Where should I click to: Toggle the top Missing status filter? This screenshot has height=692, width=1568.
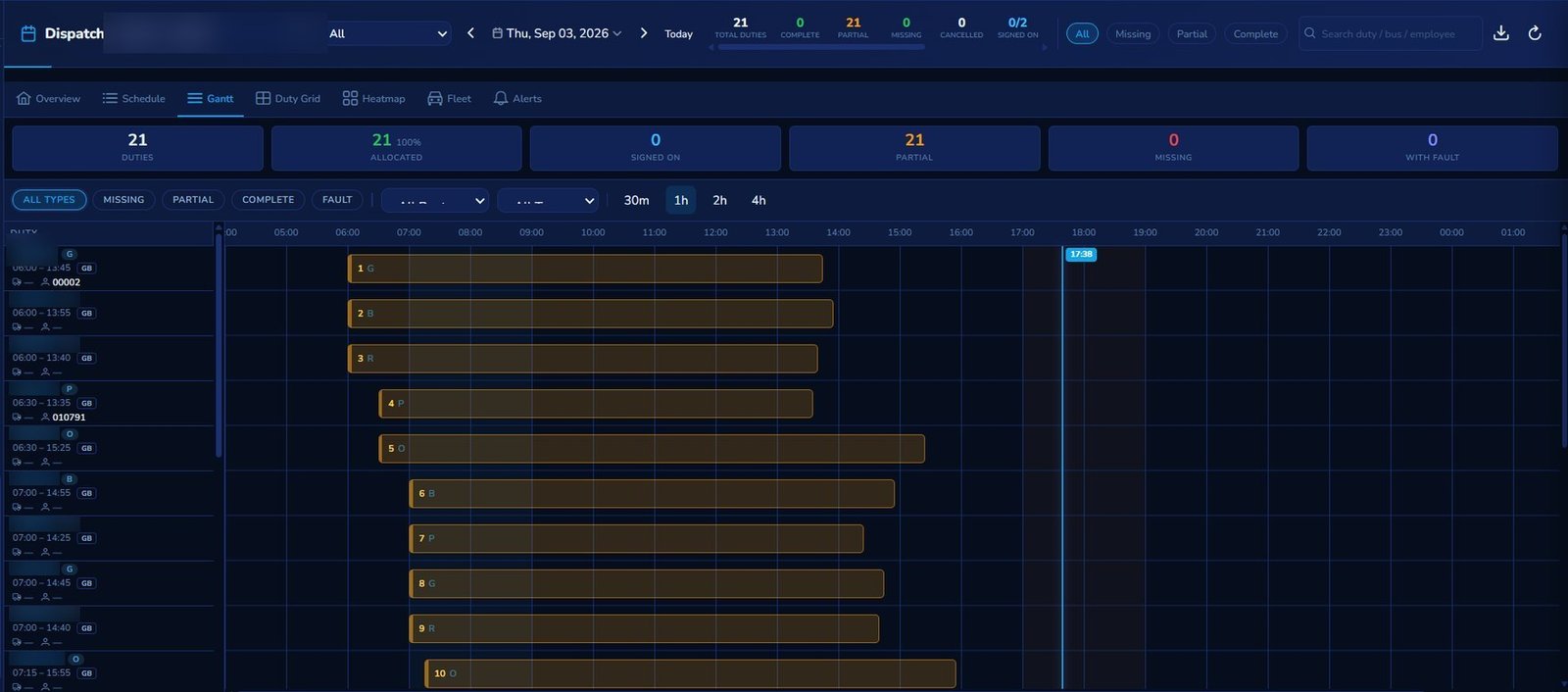1133,33
